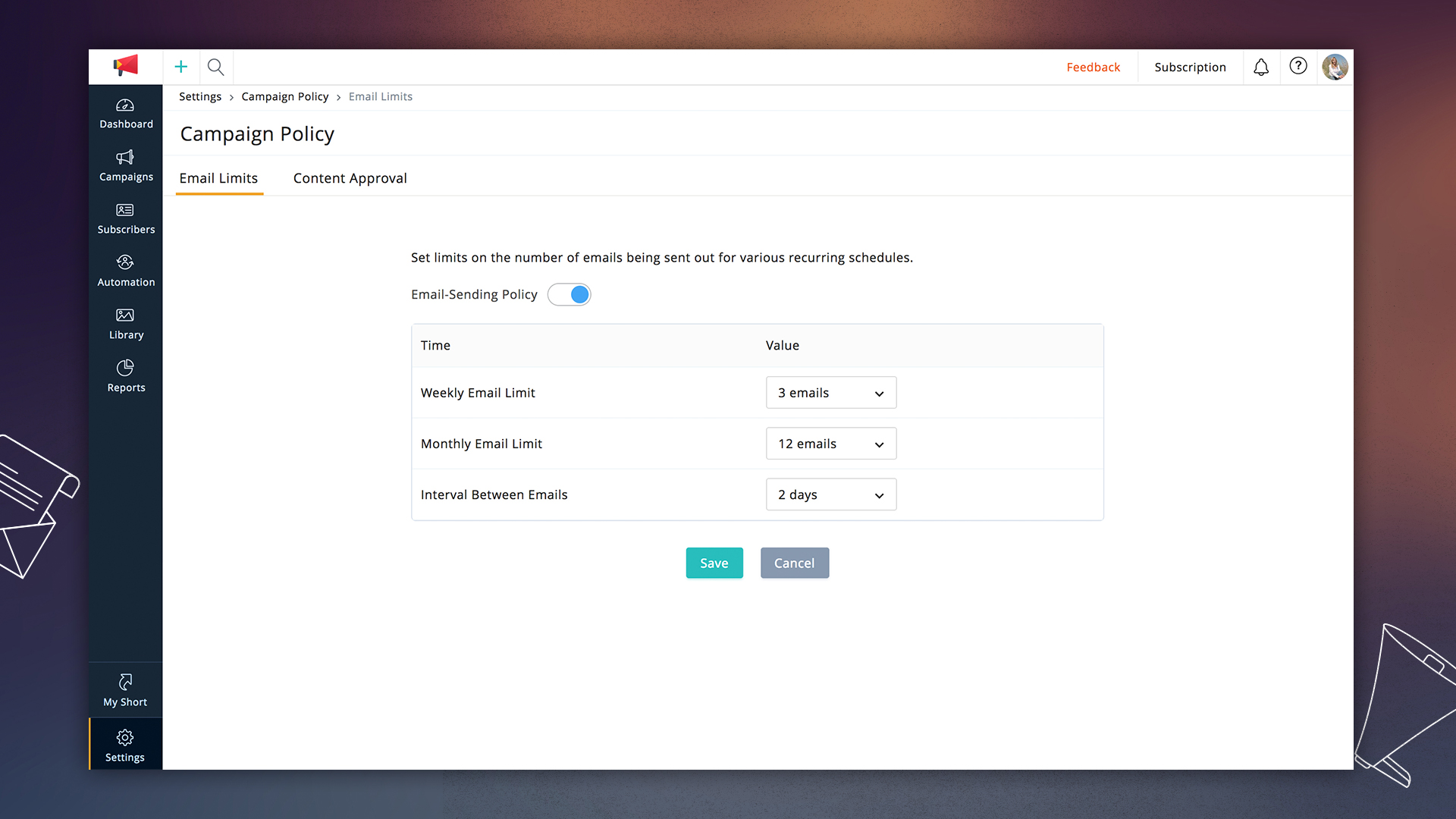Open the user profile avatar
This screenshot has width=1456, height=819.
tap(1335, 67)
